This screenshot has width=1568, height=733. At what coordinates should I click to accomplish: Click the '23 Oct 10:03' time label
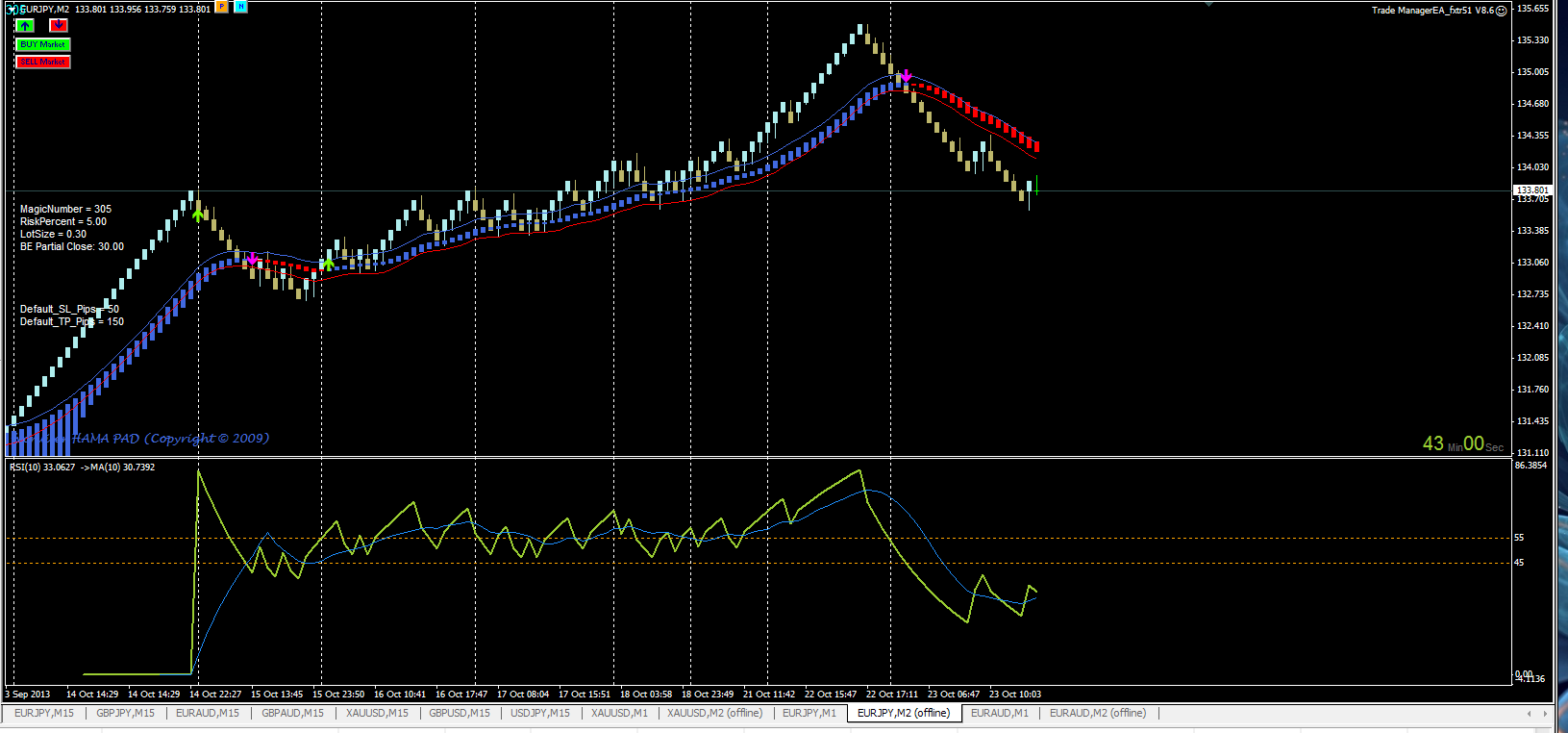(1015, 694)
